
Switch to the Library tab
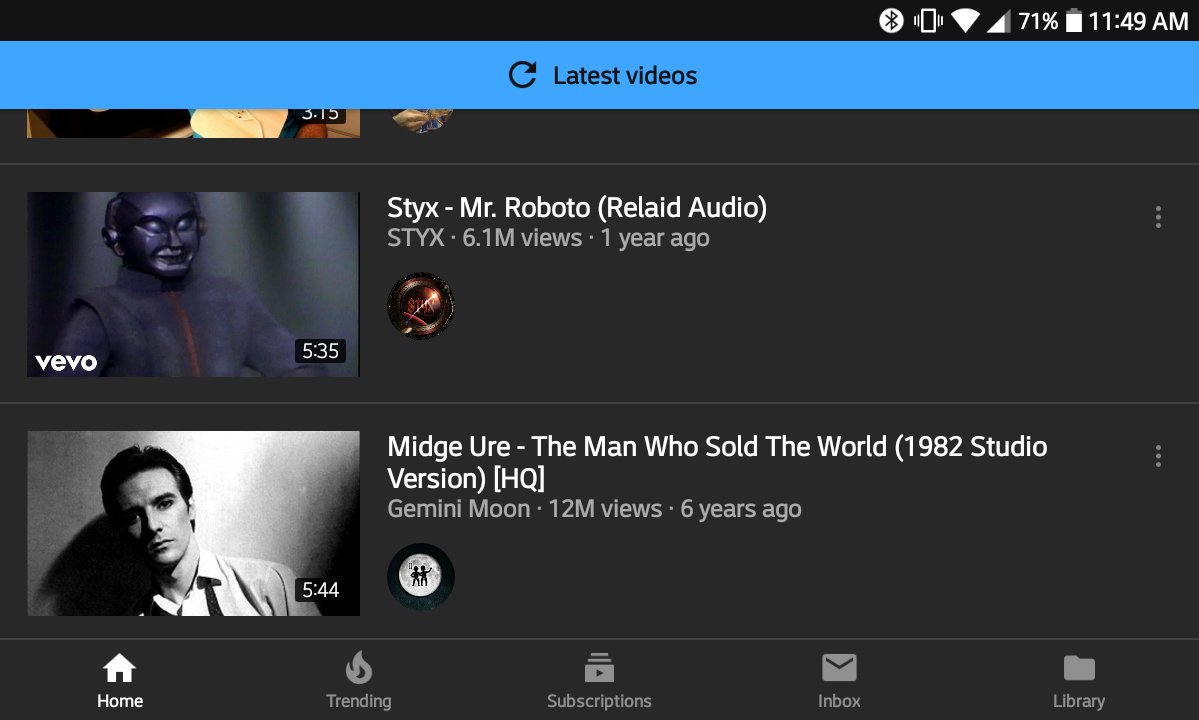pos(1079,680)
